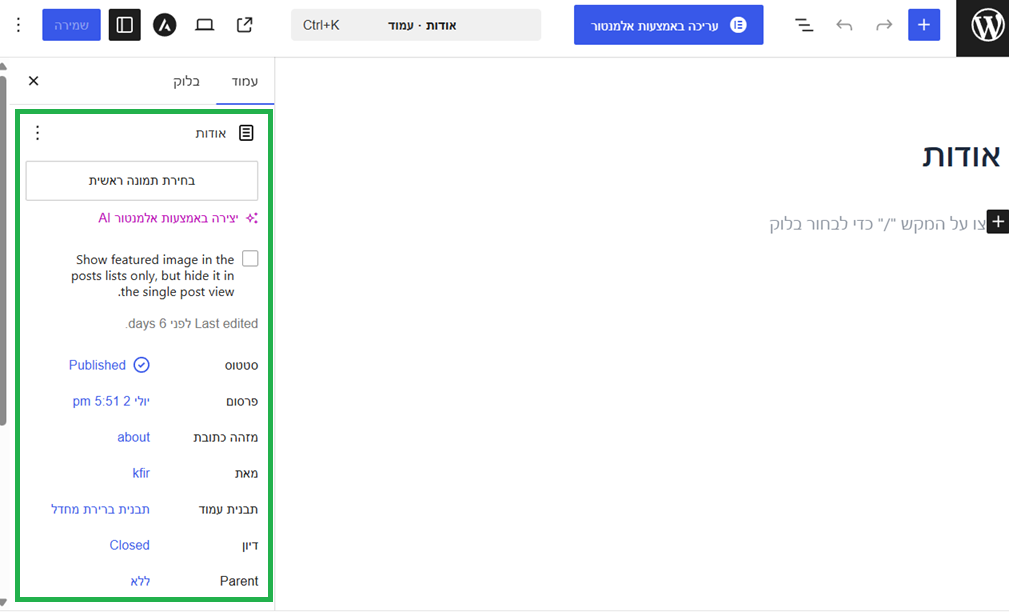Click the undo arrow icon
The width and height of the screenshot is (1009, 612).
coord(844,25)
